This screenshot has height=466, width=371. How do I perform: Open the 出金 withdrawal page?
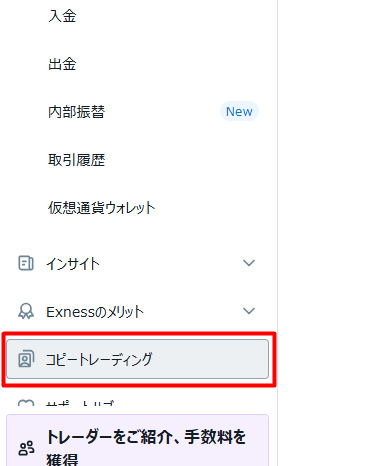pos(62,64)
